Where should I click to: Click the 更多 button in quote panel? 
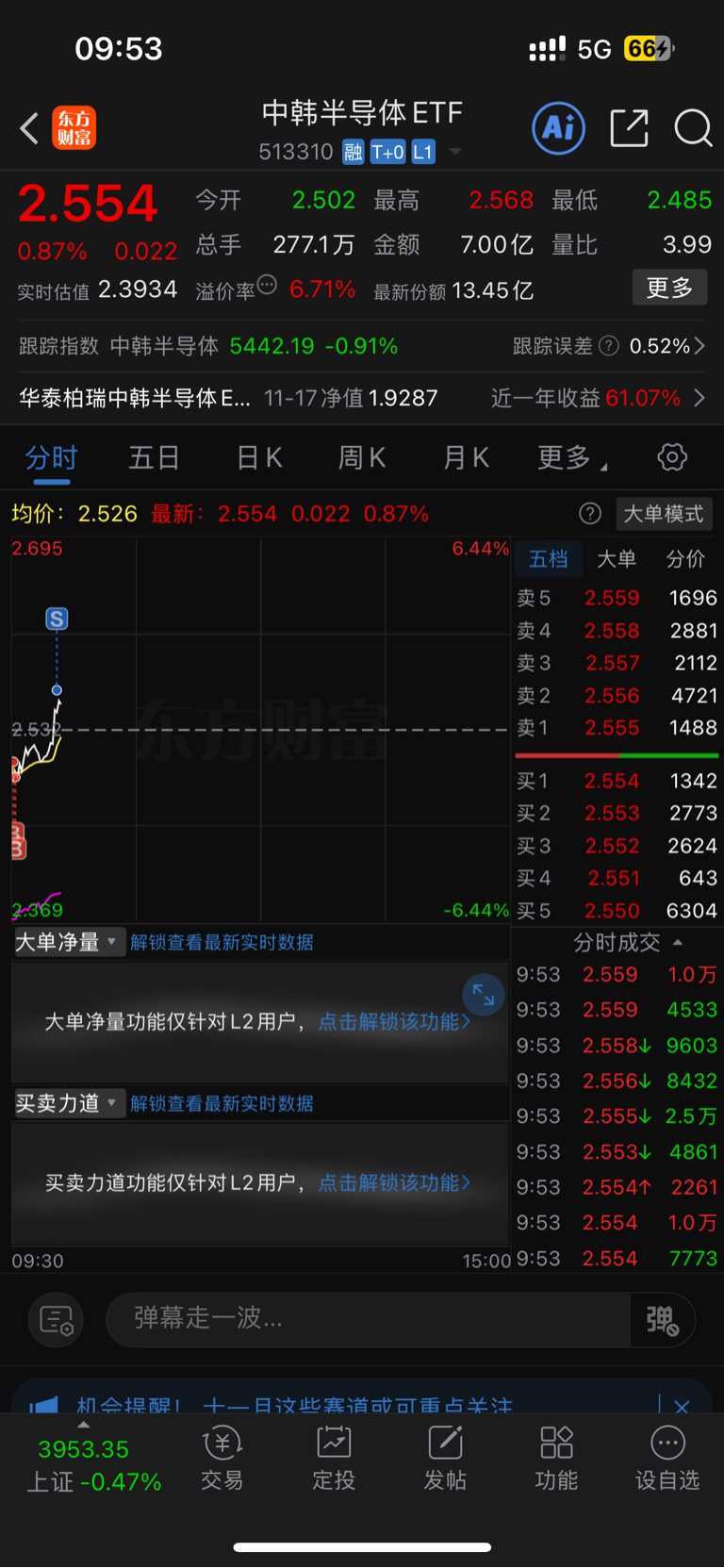(x=669, y=288)
